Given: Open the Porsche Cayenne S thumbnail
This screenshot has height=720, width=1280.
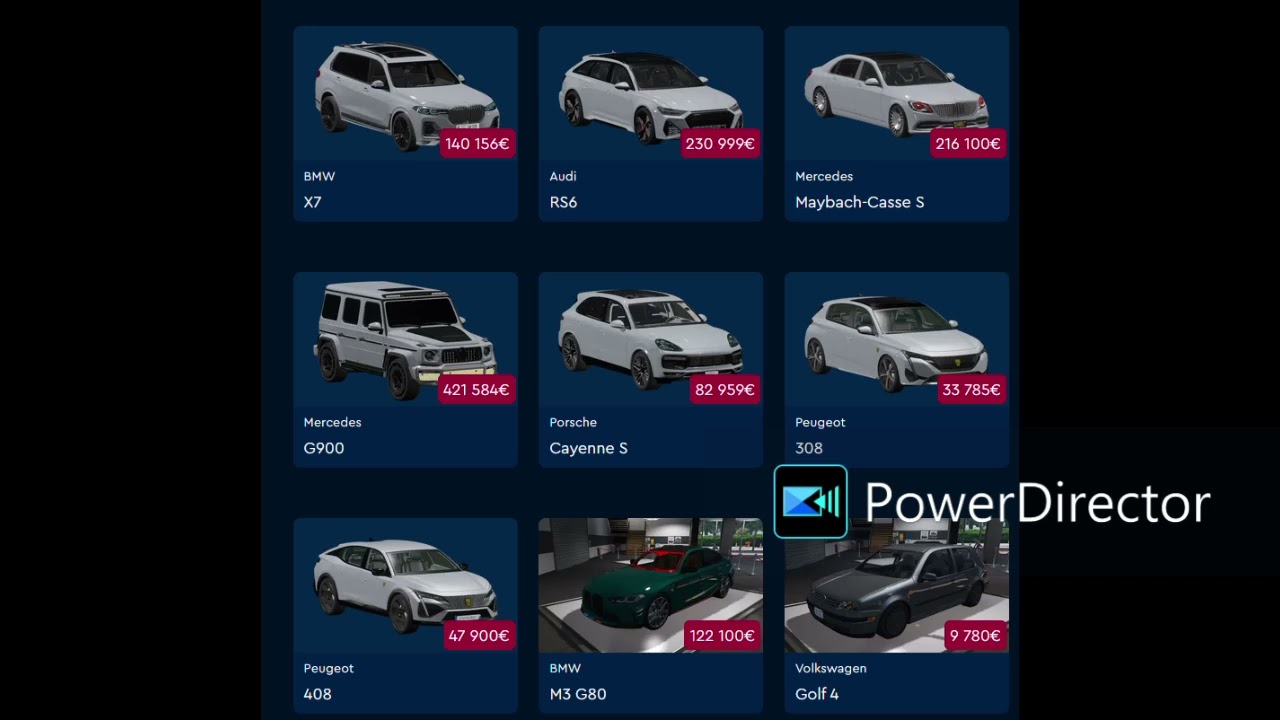Looking at the screenshot, I should coord(651,340).
